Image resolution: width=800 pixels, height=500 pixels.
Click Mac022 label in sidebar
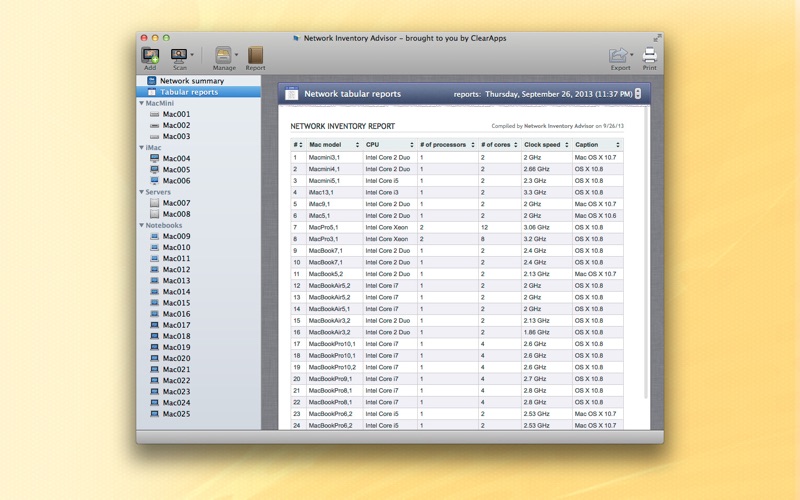pyautogui.click(x=177, y=381)
